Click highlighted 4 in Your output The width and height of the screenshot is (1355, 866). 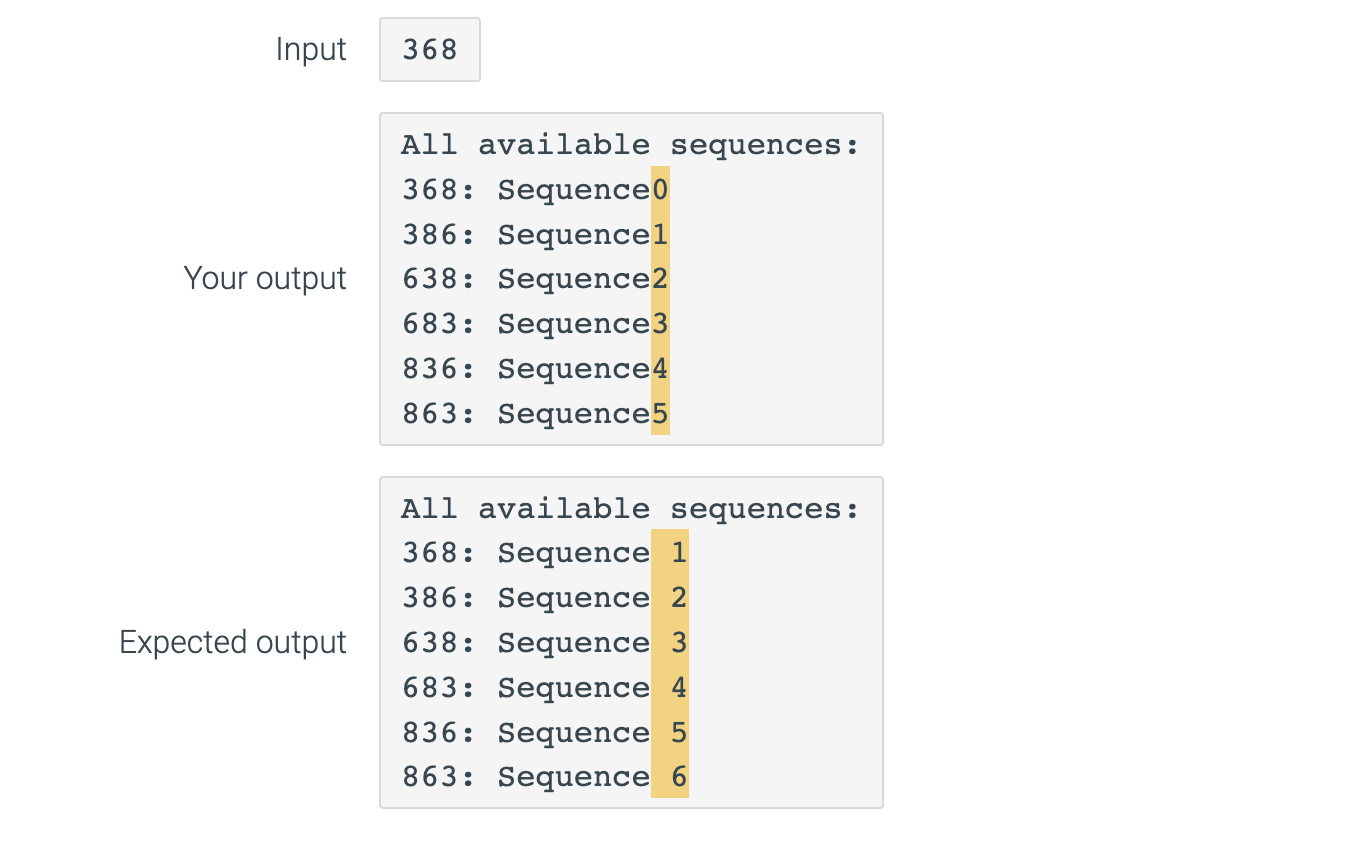pyautogui.click(x=660, y=369)
